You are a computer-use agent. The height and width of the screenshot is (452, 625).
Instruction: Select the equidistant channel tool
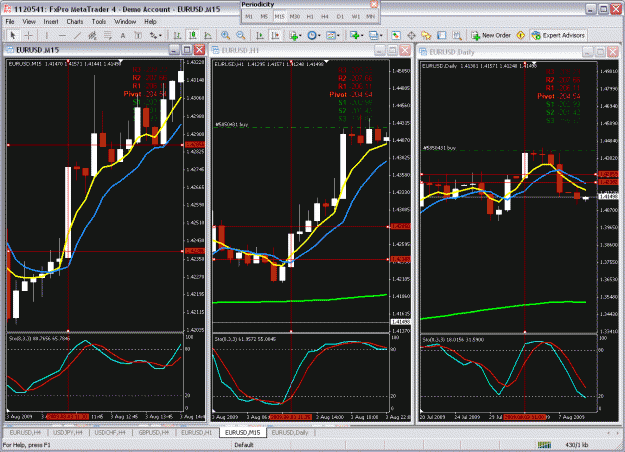(92, 35)
